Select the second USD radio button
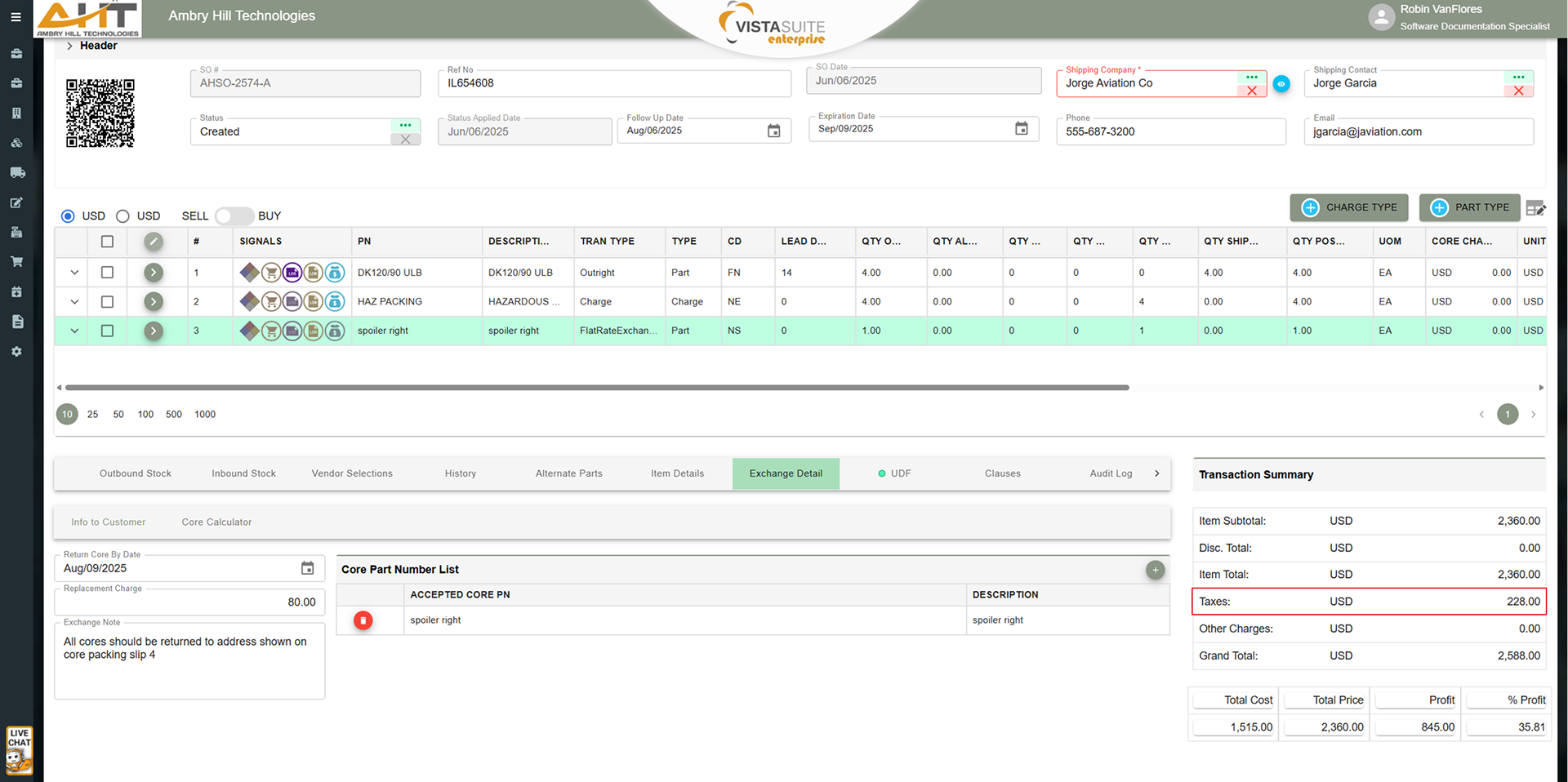1568x782 pixels. click(x=123, y=216)
